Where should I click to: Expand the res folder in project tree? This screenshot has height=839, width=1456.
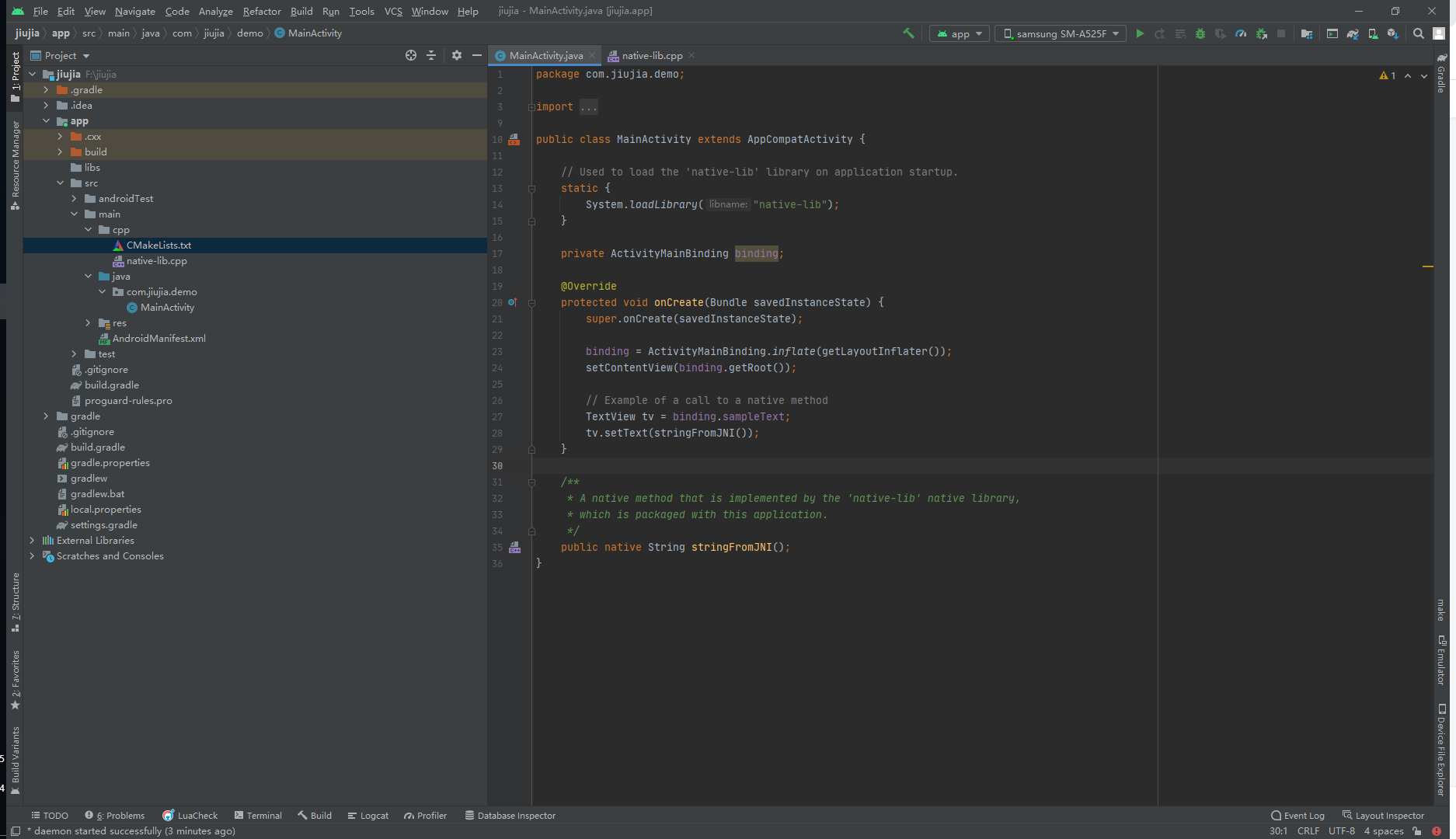(x=88, y=323)
